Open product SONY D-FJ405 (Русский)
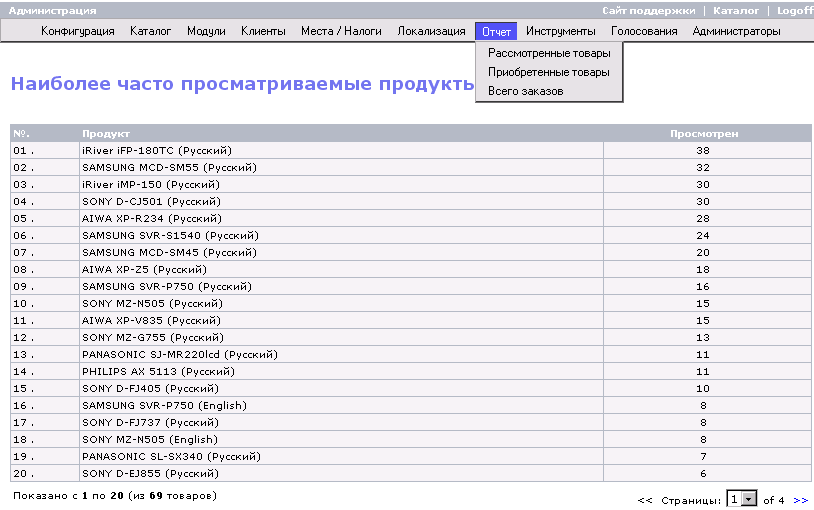Screen dimensions: 814x510 tap(151, 388)
